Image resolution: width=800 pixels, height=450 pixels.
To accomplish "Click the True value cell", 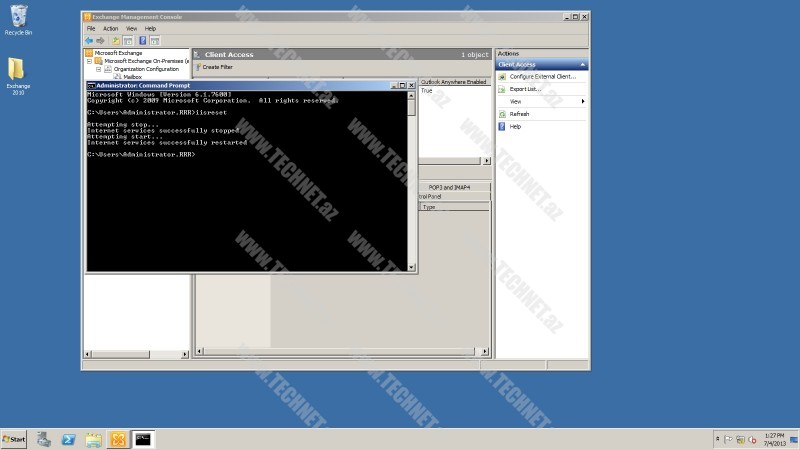I will pos(427,91).
